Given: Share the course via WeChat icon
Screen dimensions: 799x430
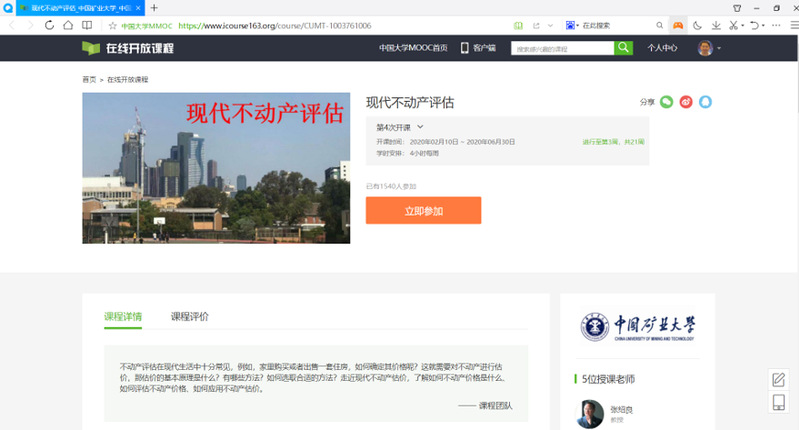Looking at the screenshot, I should [x=667, y=102].
